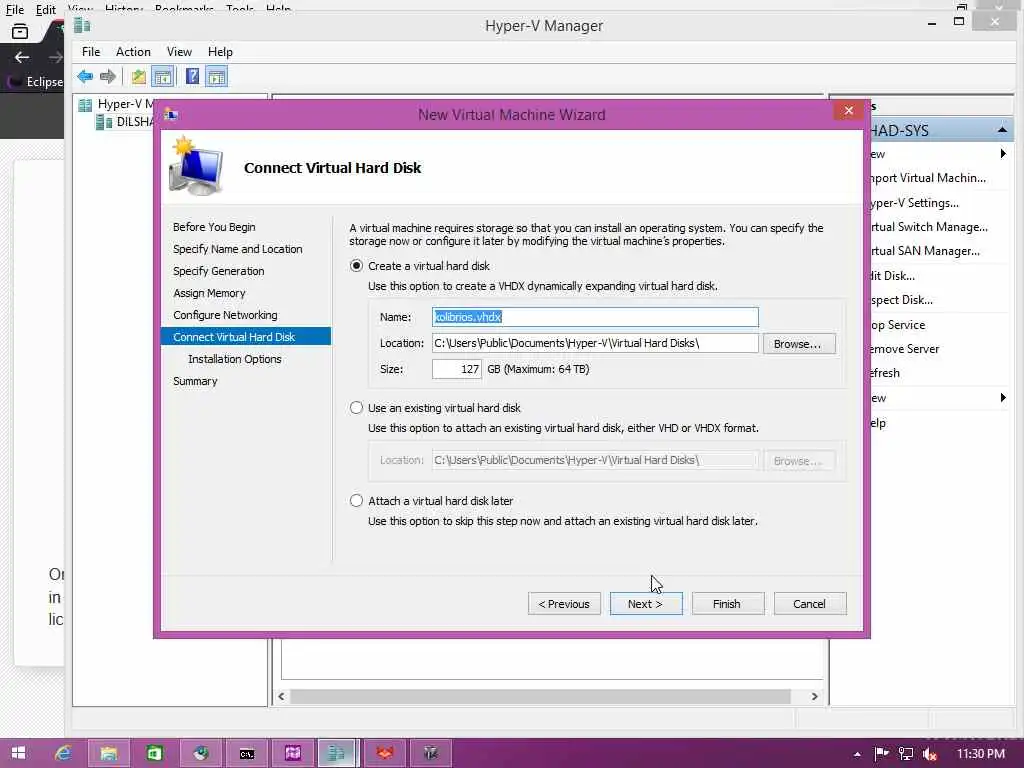Go to Assign Memory step
Image resolution: width=1024 pixels, height=768 pixels.
pos(209,293)
